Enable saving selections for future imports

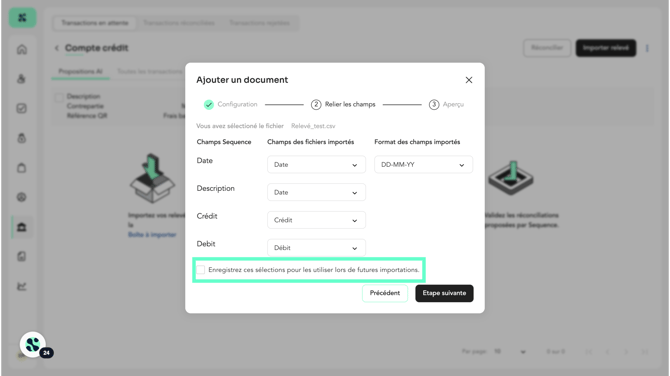click(x=200, y=270)
